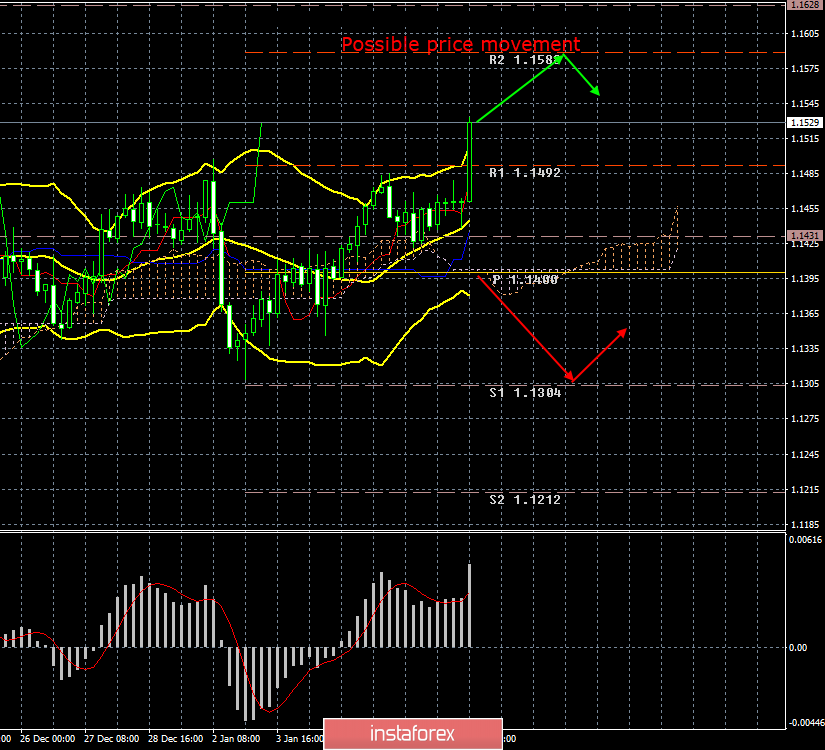Click the red arrow bottom turning point

(572, 380)
